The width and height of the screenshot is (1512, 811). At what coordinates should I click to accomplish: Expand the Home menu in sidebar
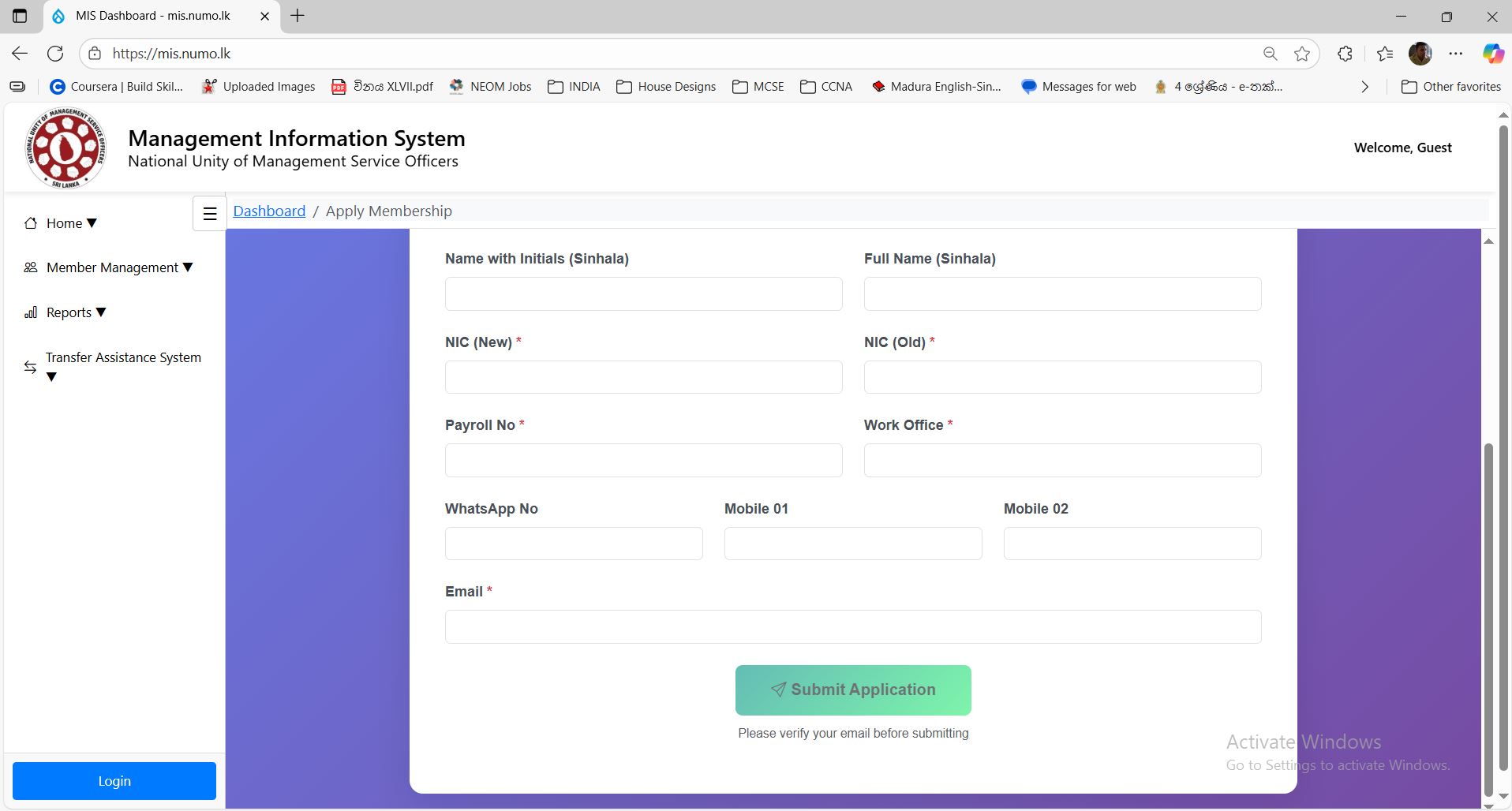point(71,223)
